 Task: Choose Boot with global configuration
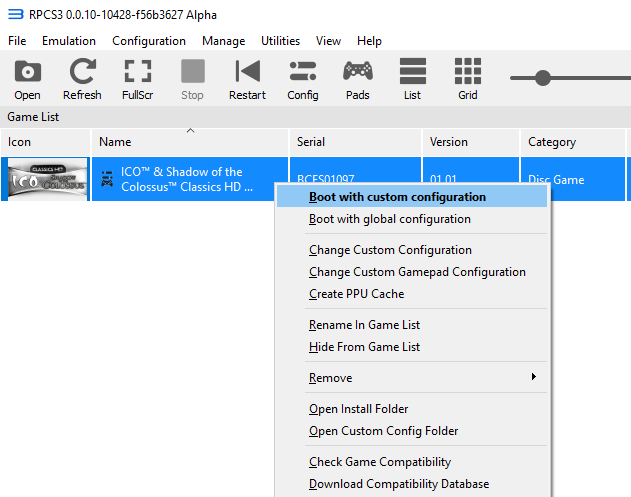click(x=412, y=219)
